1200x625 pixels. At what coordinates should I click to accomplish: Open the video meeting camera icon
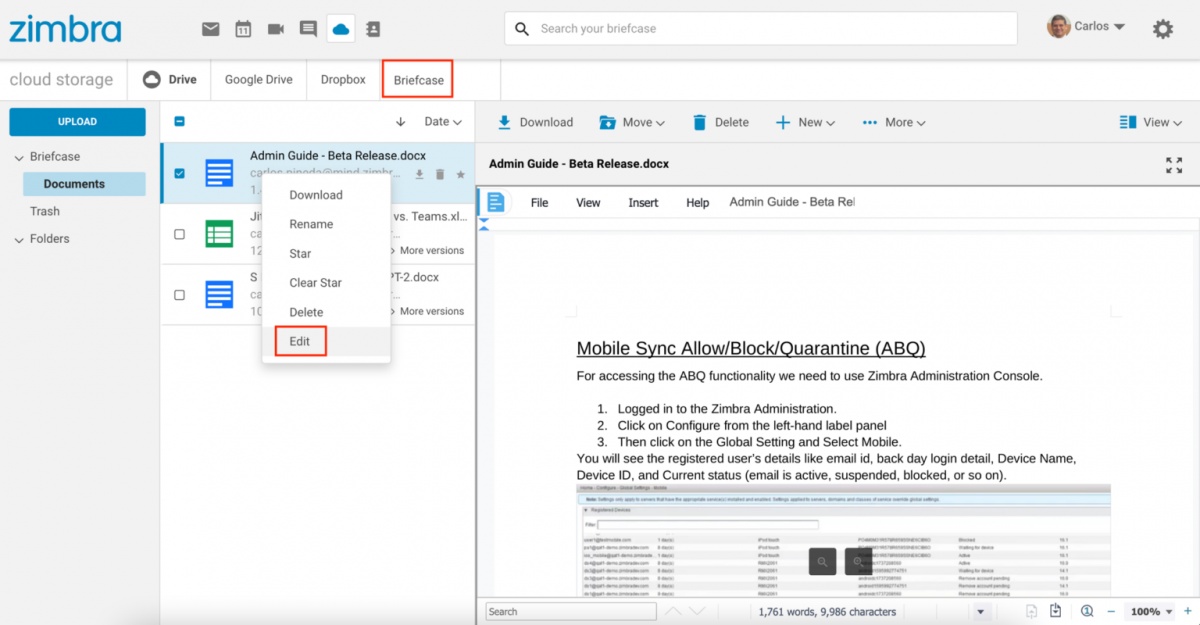click(276, 29)
